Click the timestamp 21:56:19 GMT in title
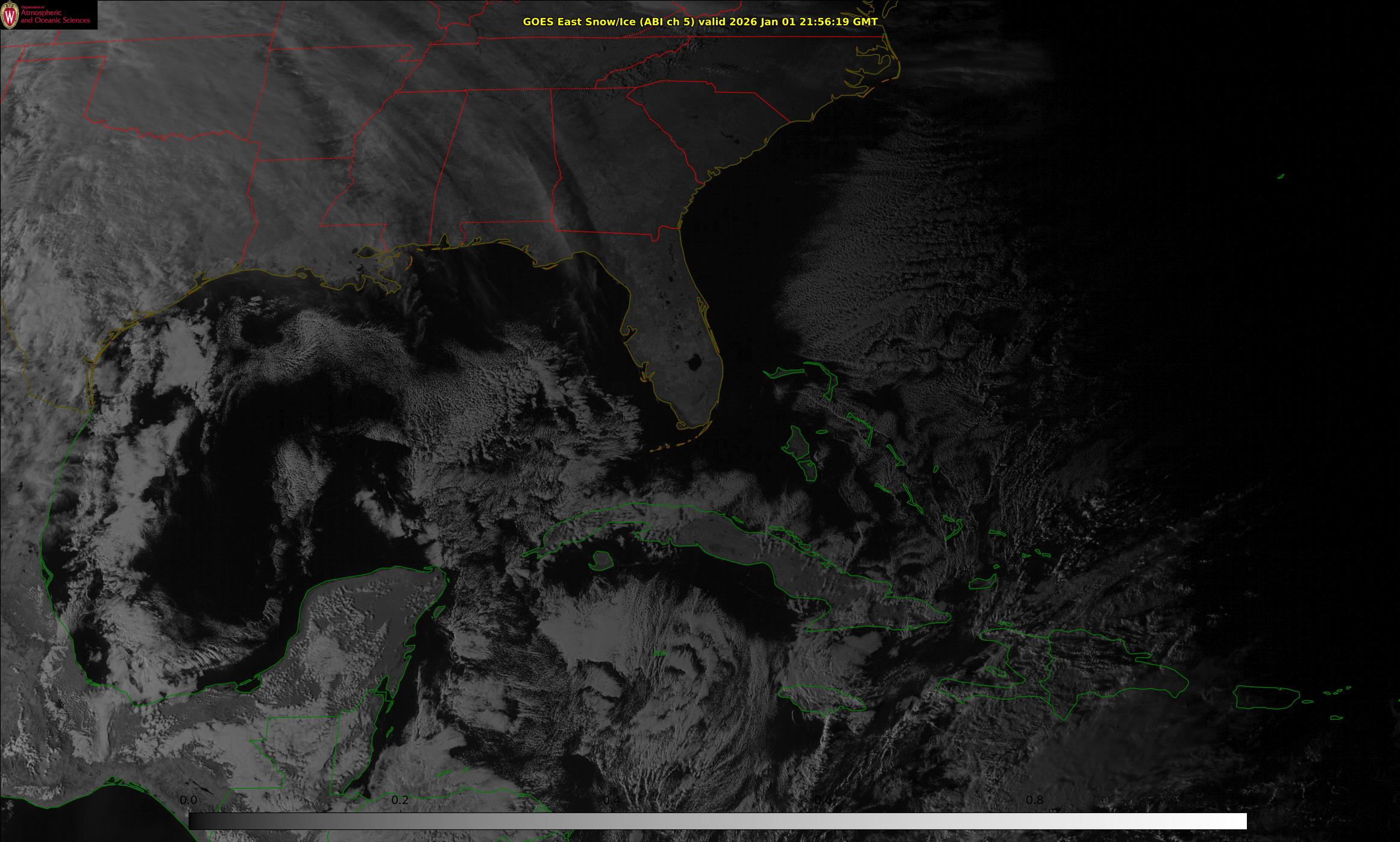The image size is (1400, 842). 838,22
